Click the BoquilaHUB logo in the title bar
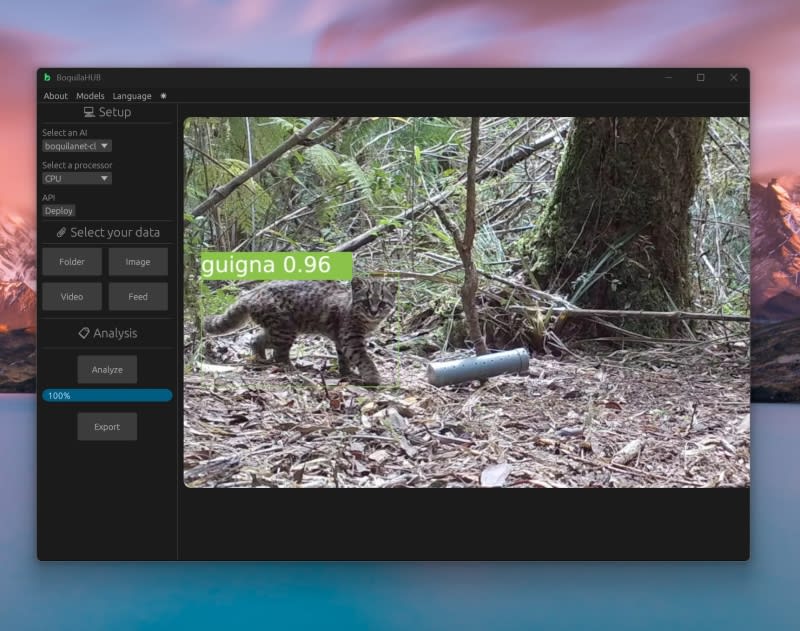 point(47,77)
